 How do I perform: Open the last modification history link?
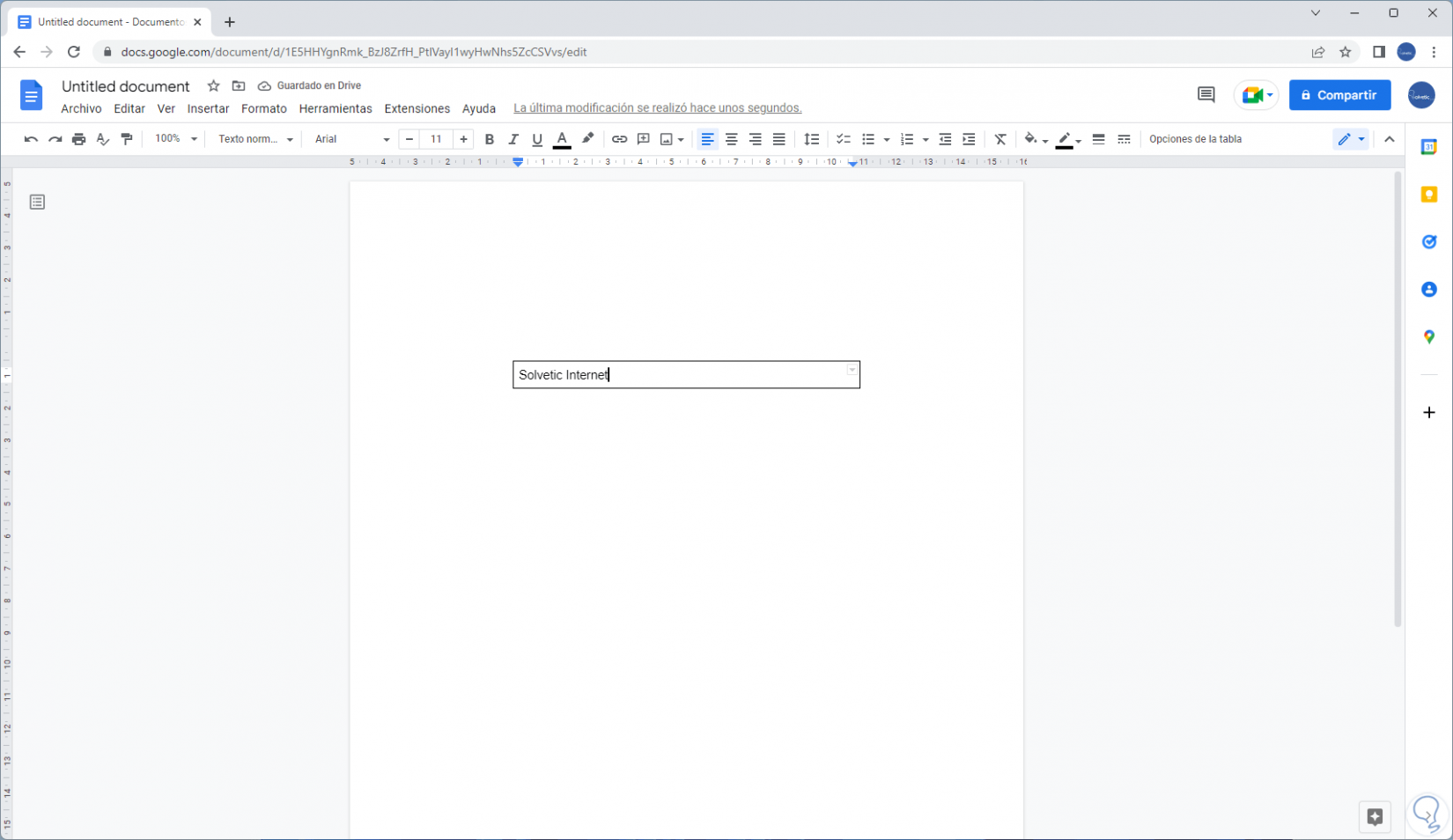(658, 108)
